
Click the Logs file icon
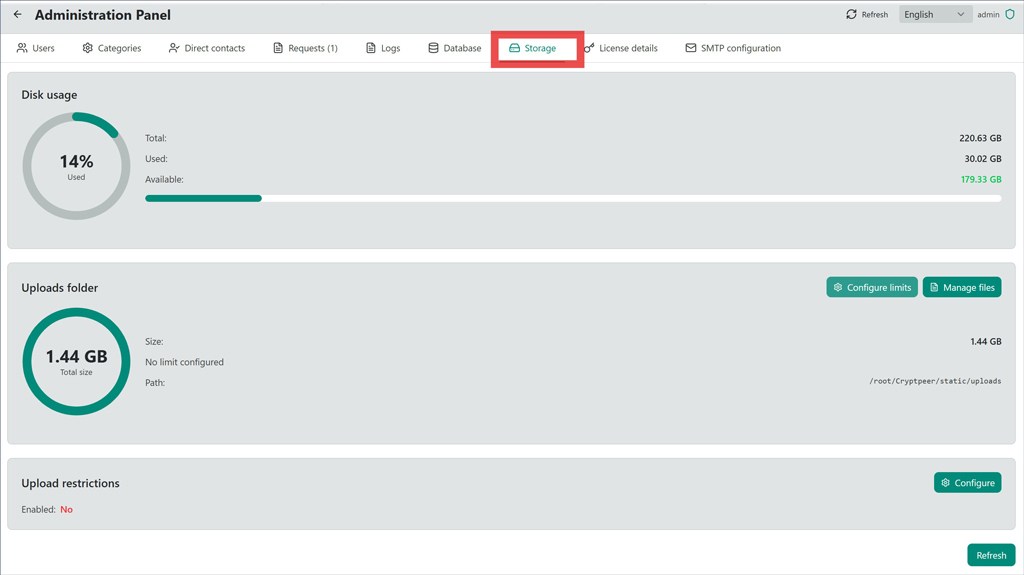(370, 48)
